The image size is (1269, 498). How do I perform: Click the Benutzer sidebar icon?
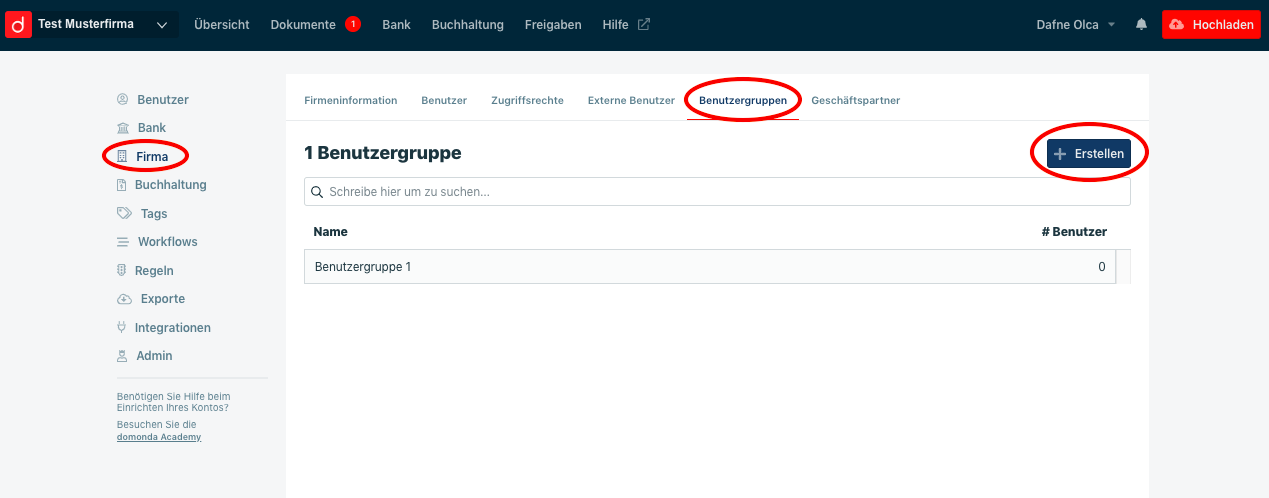123,99
